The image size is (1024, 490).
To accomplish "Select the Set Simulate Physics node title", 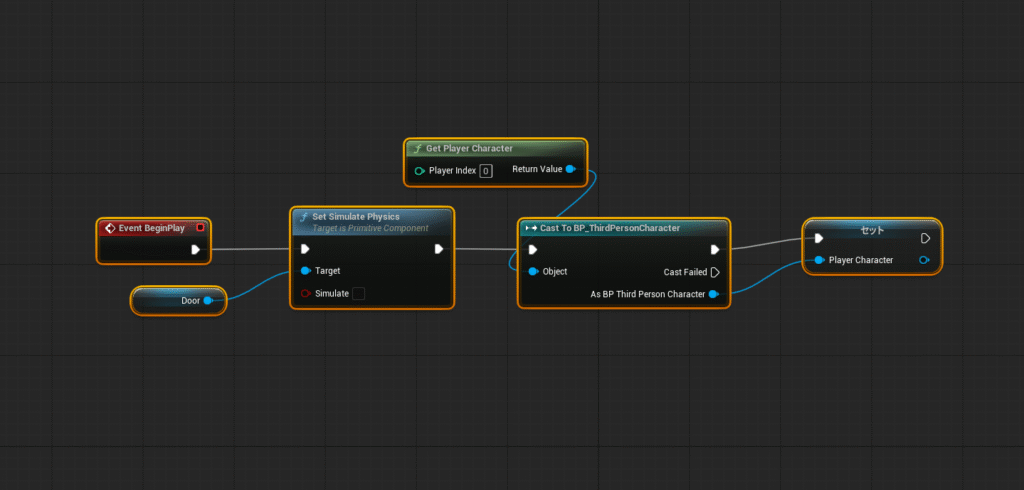I will pos(355,216).
